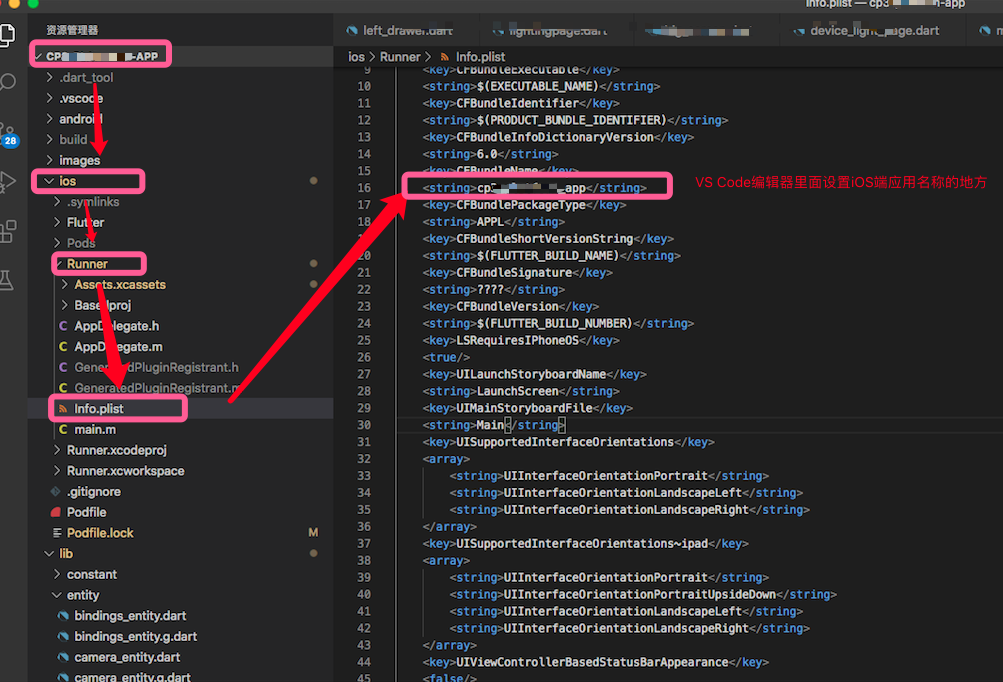Image resolution: width=1003 pixels, height=682 pixels.
Task: Open the .gitignore file
Action: [x=93, y=491]
